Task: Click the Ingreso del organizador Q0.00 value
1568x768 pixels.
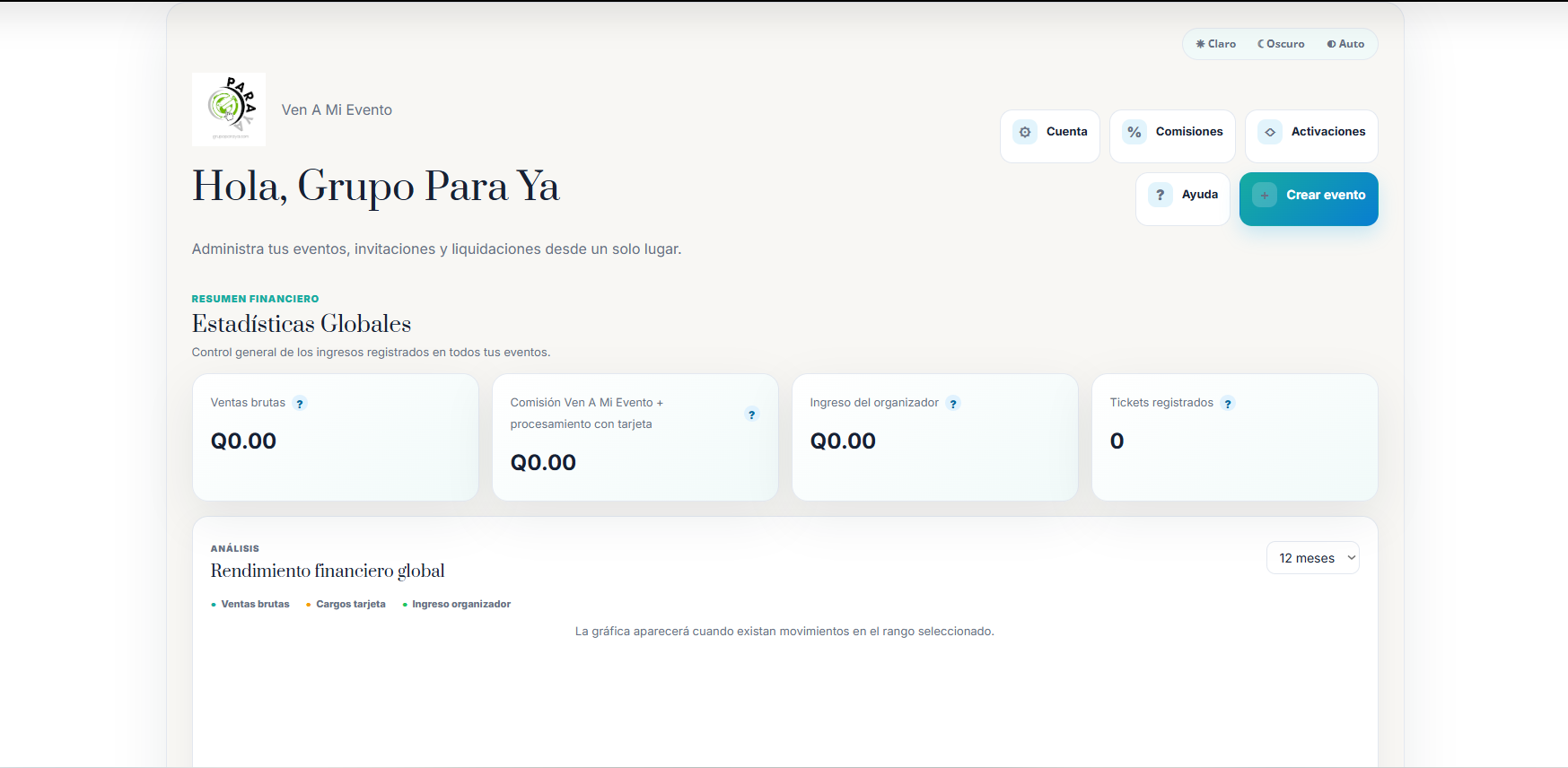Action: (843, 441)
